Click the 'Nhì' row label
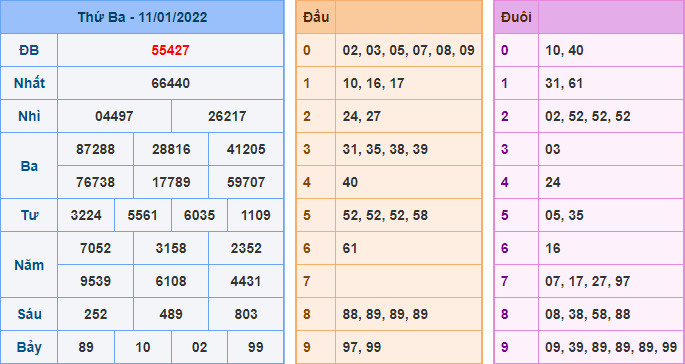The image size is (685, 364). tap(29, 116)
